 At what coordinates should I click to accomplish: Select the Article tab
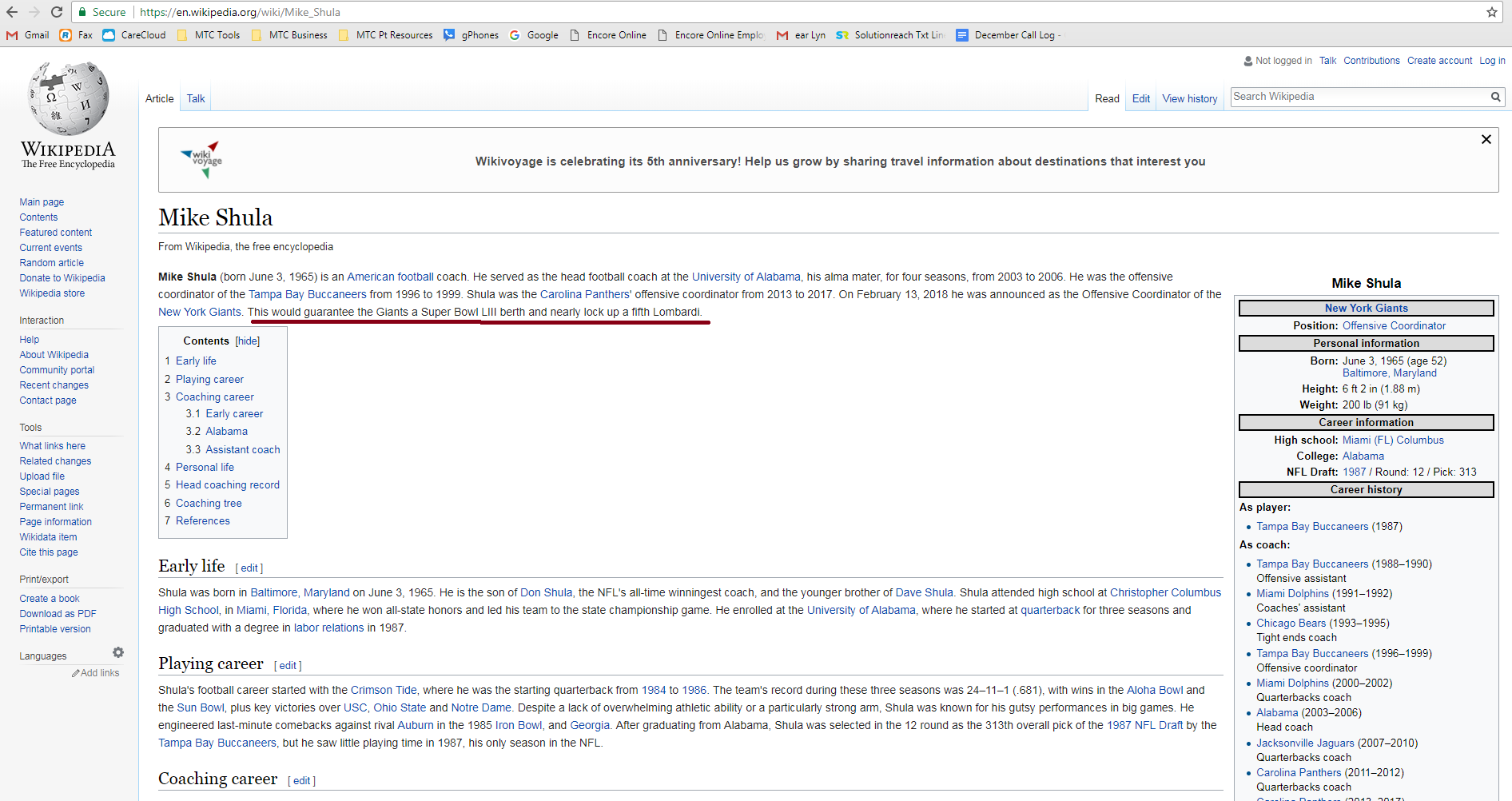(159, 98)
